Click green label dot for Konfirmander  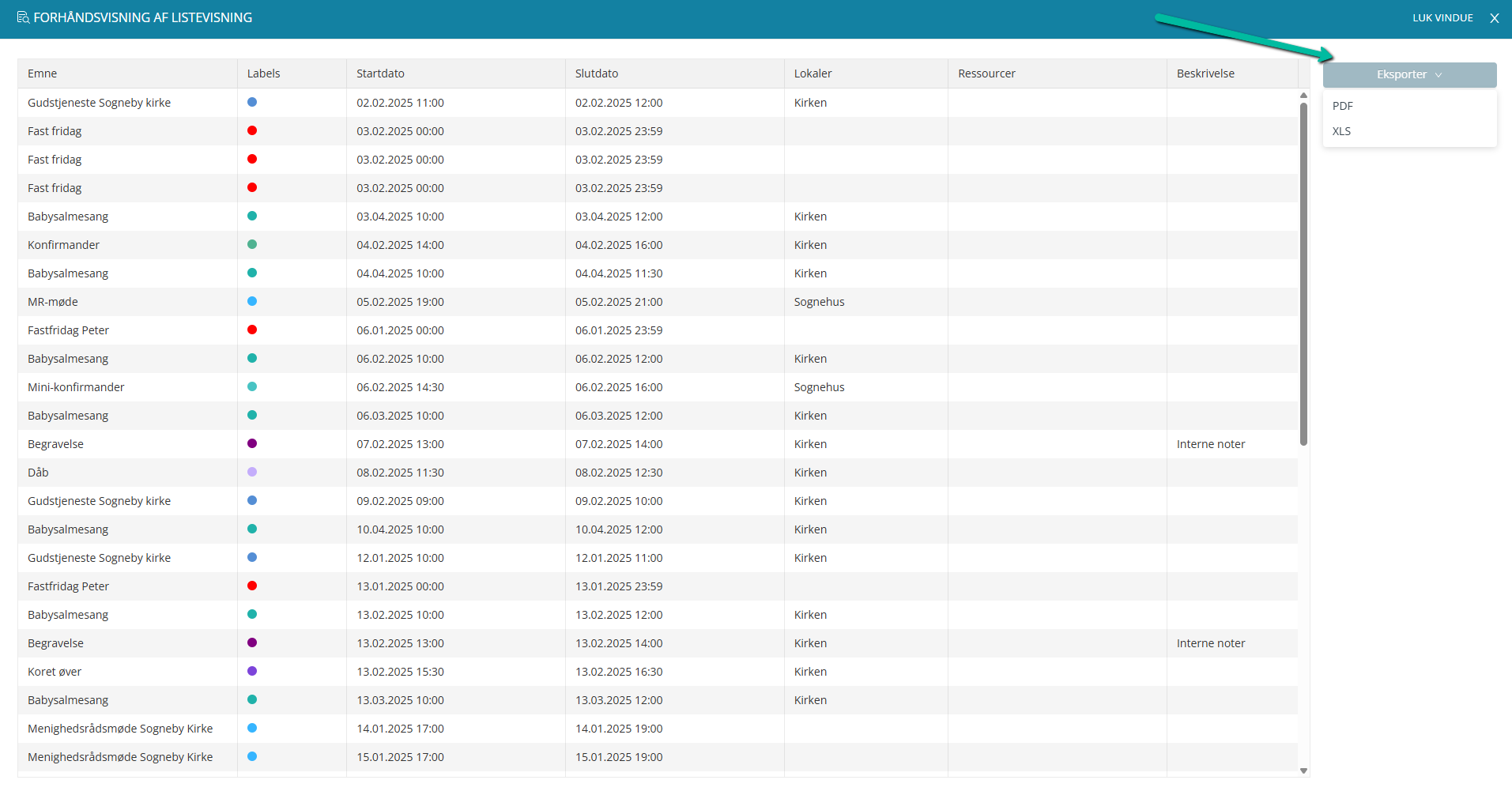(x=252, y=244)
